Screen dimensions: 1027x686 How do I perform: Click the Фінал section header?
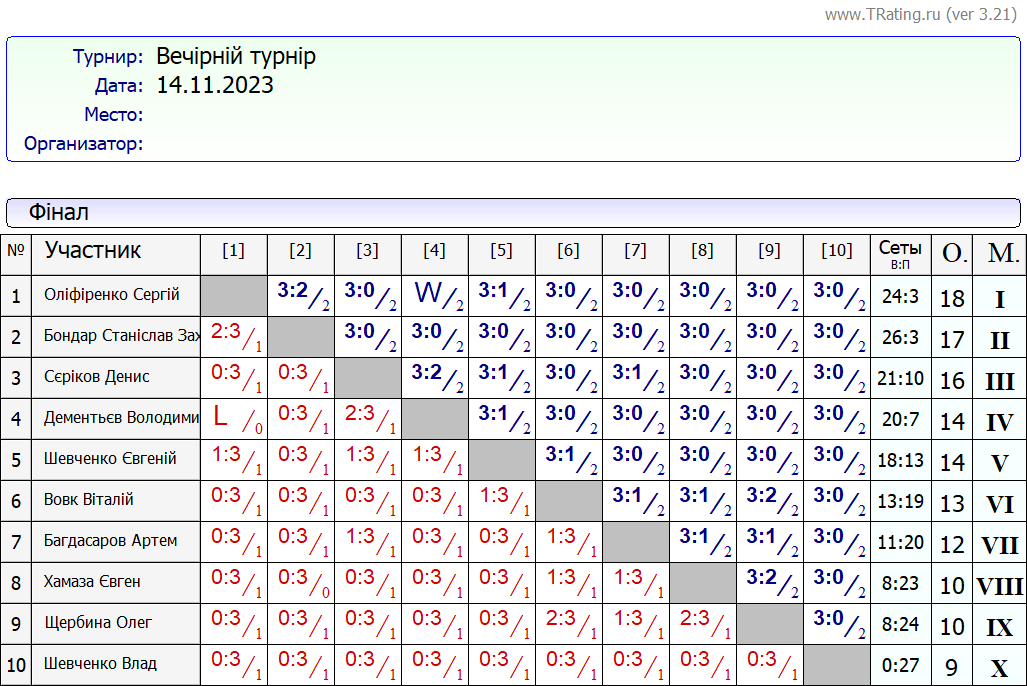point(59,212)
